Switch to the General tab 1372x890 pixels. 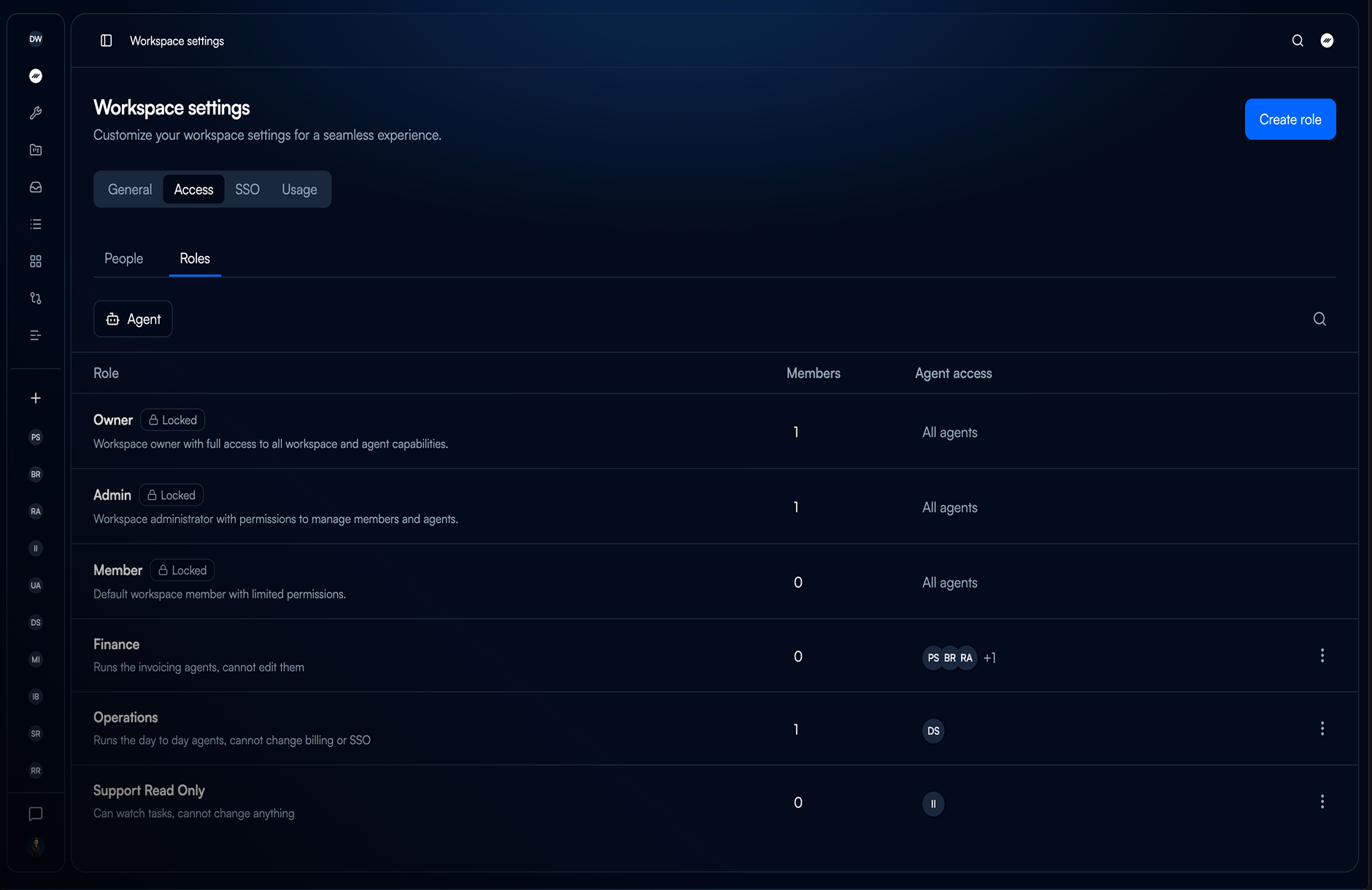(x=130, y=190)
